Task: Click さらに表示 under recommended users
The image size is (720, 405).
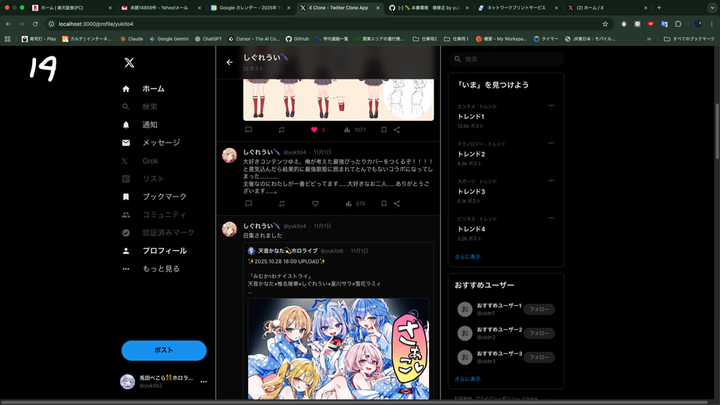Action: [x=467, y=379]
